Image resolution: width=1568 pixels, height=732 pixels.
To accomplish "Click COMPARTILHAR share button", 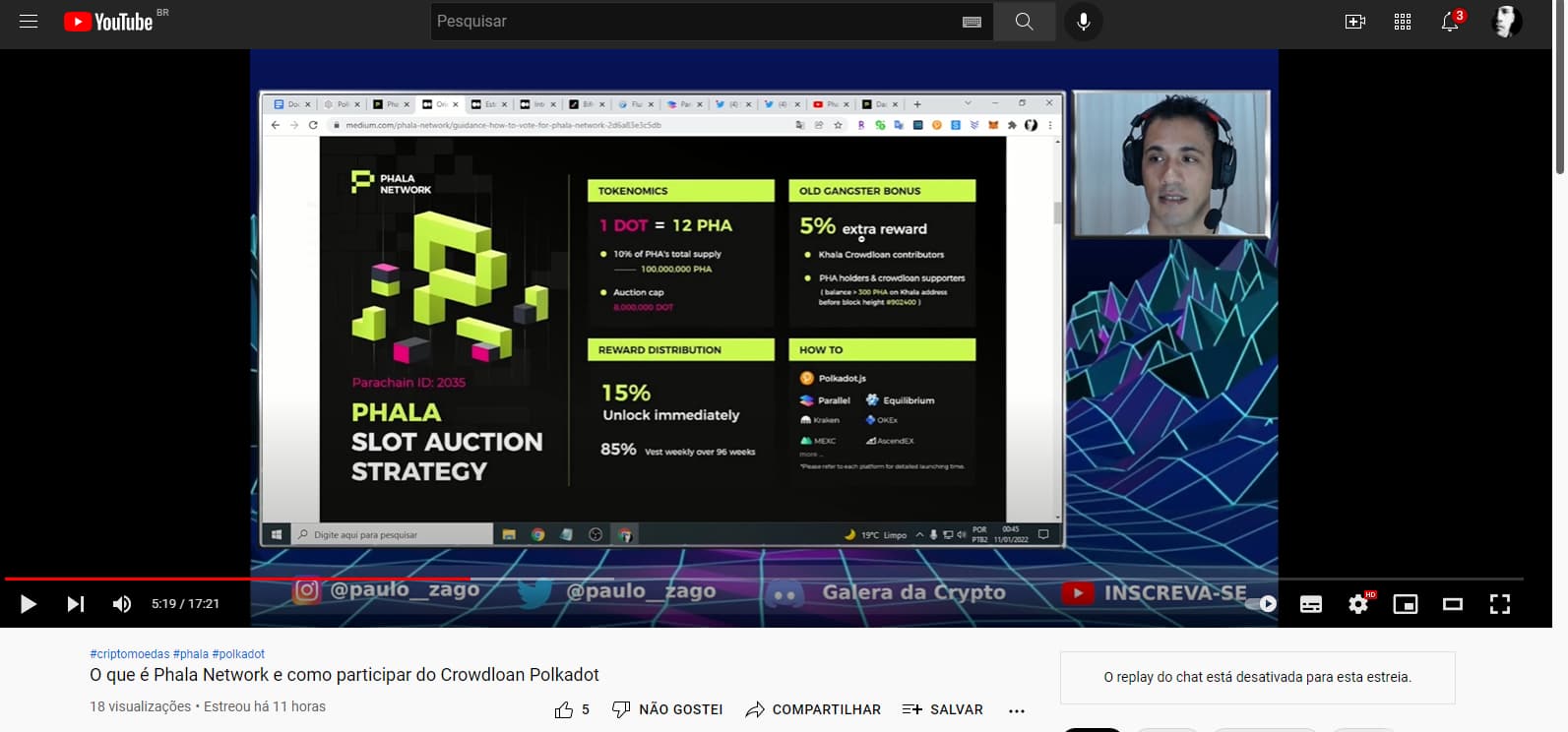I will pyautogui.click(x=813, y=709).
